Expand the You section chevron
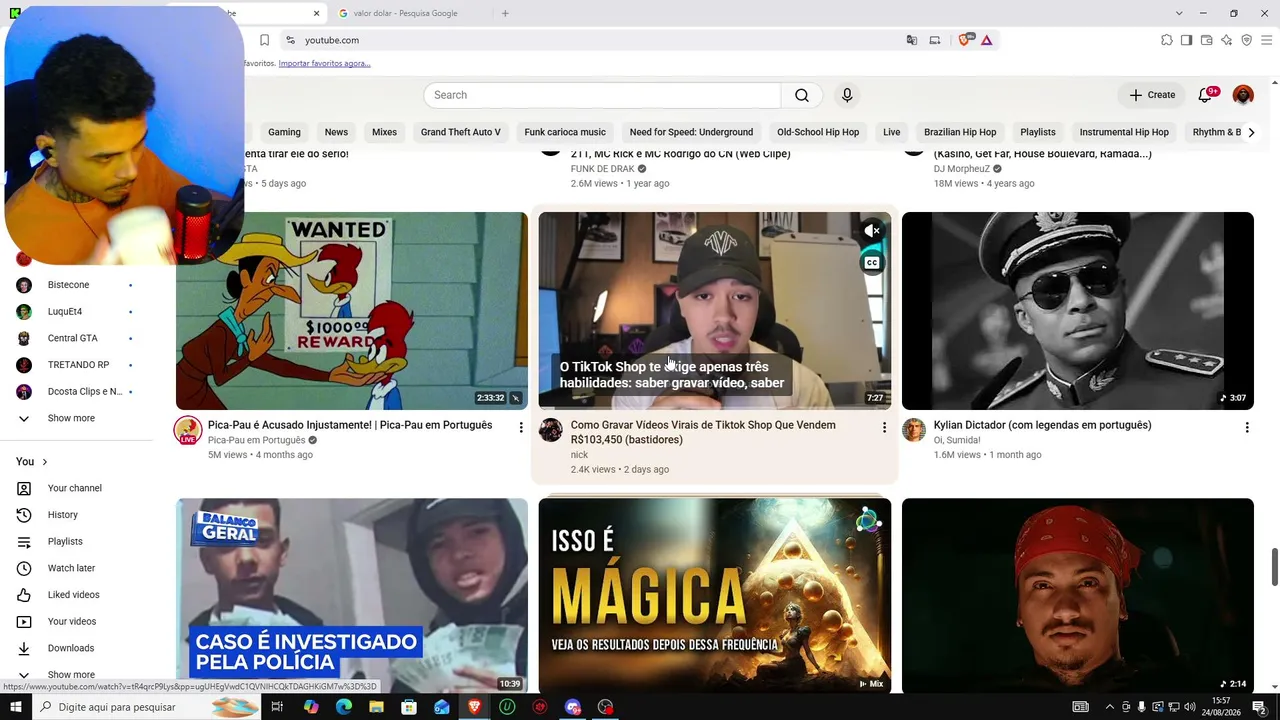This screenshot has height=720, width=1280. (44, 462)
